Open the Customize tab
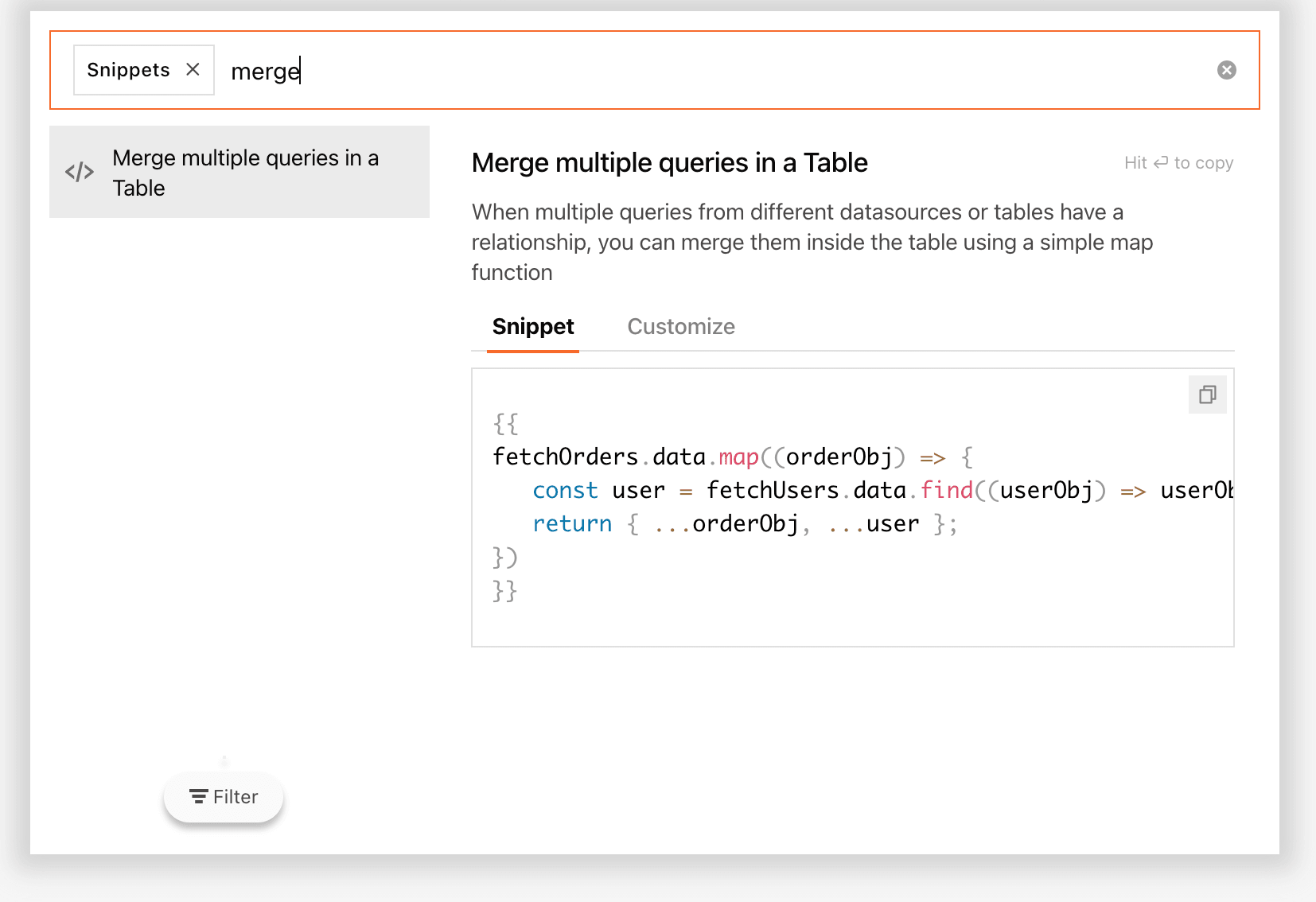The width and height of the screenshot is (1316, 902). 680,327
